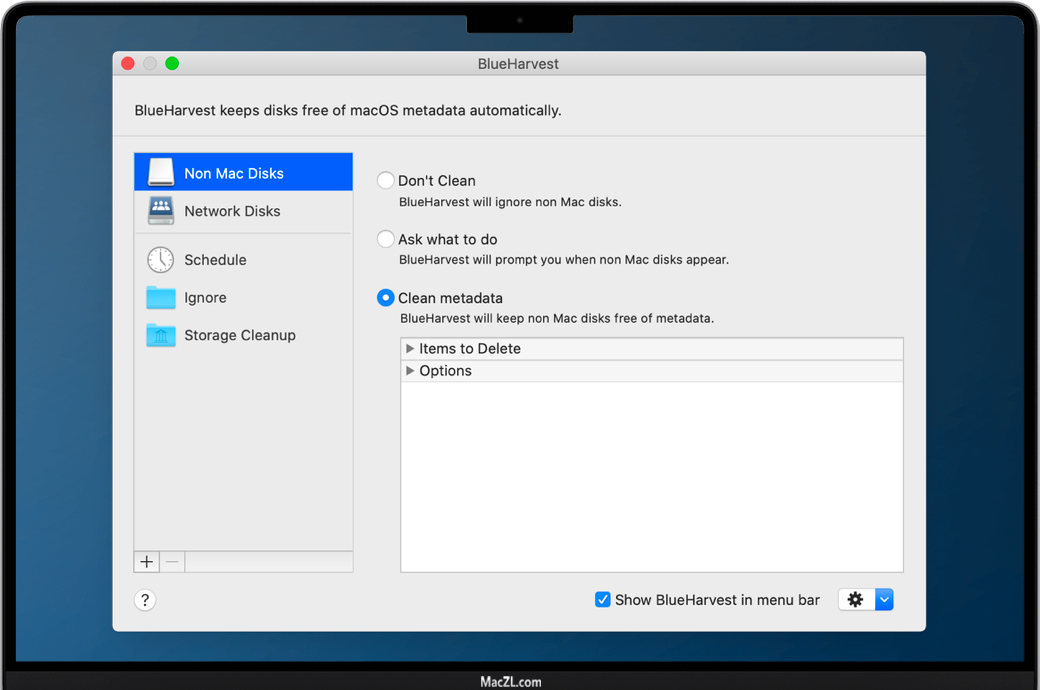The width and height of the screenshot is (1040, 690).
Task: Click the minus button below sidebar
Action: (x=172, y=562)
